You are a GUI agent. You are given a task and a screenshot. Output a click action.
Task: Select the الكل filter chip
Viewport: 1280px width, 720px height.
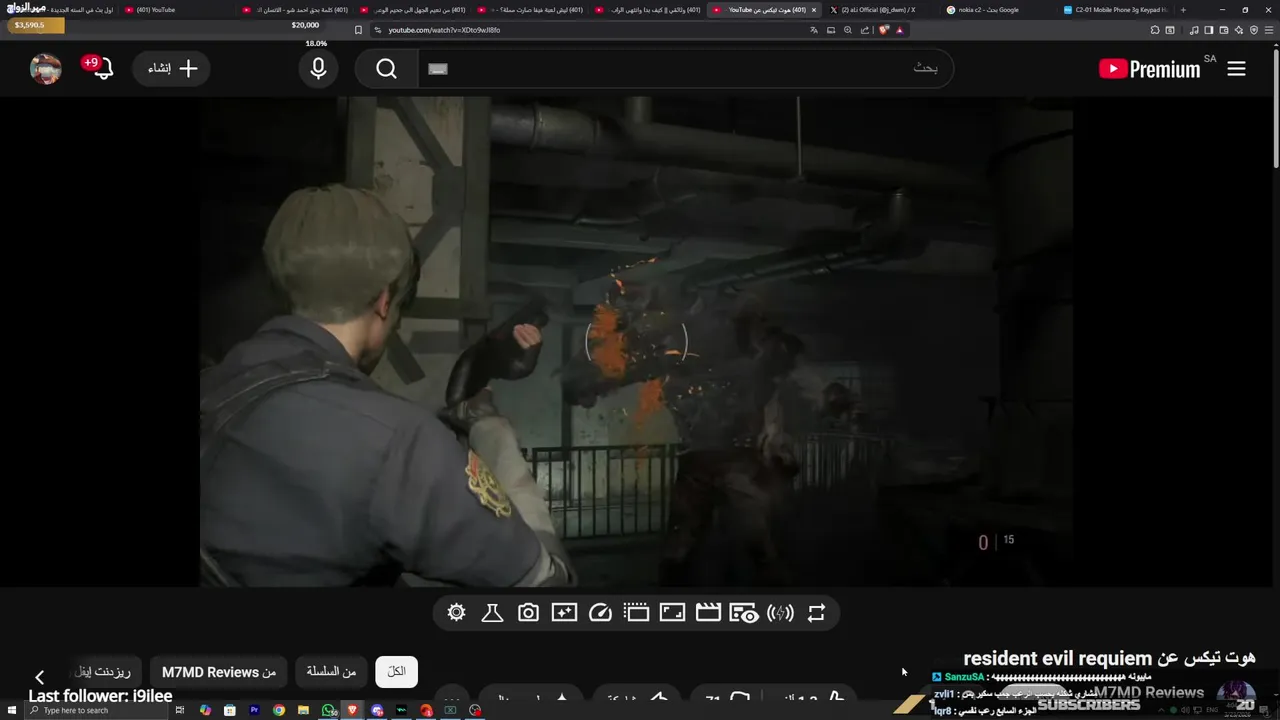(396, 672)
